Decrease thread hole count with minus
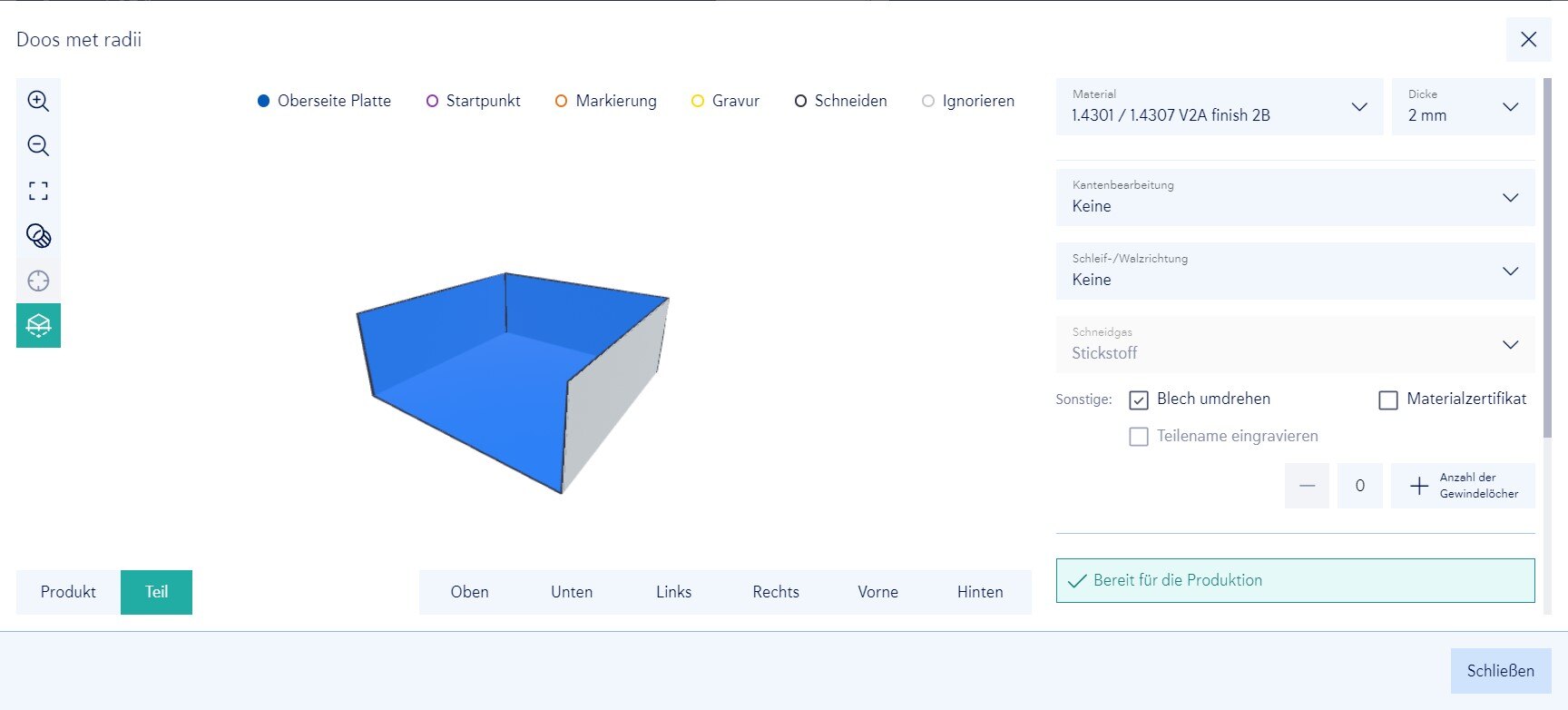The height and width of the screenshot is (710, 1568). 1307,486
